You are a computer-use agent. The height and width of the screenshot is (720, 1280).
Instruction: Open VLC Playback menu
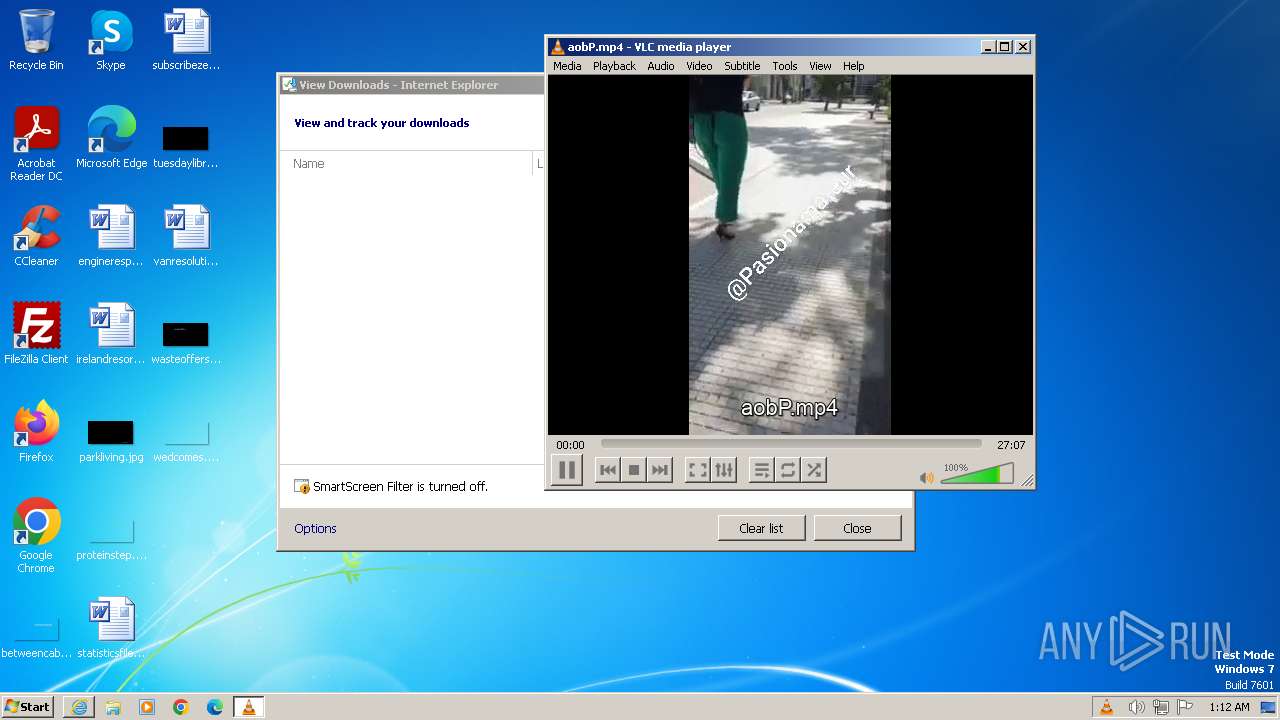tap(614, 66)
